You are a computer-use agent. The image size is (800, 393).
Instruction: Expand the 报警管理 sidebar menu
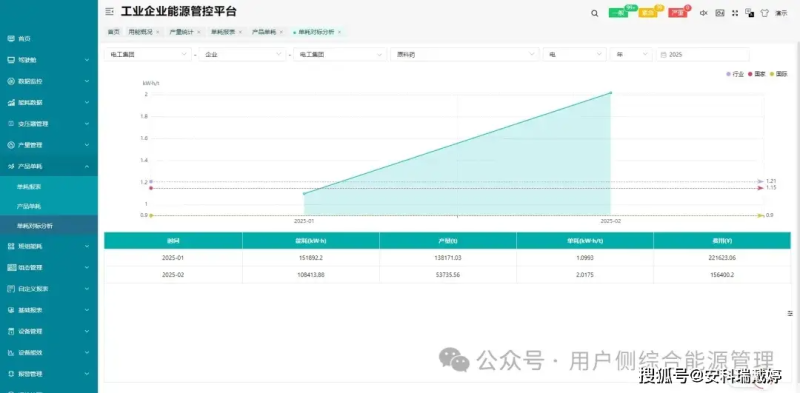tap(87, 374)
